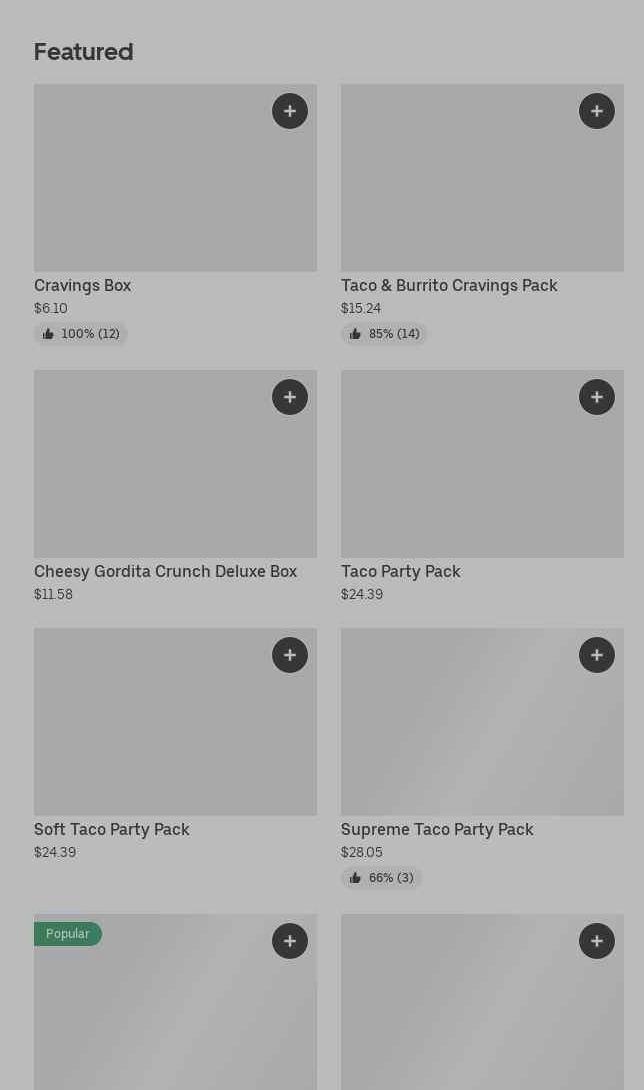This screenshot has height=1090, width=644.
Task: Add the Popular item to cart
Action: coord(290,941)
